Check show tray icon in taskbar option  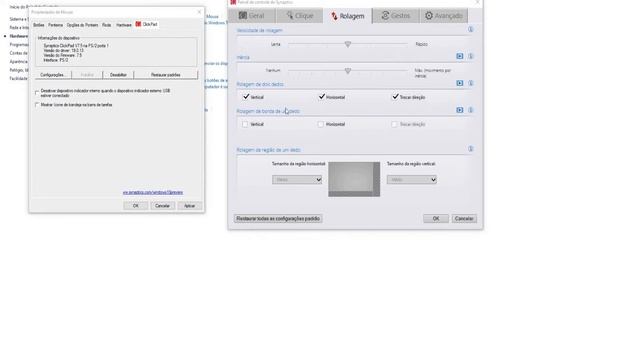pyautogui.click(x=37, y=105)
